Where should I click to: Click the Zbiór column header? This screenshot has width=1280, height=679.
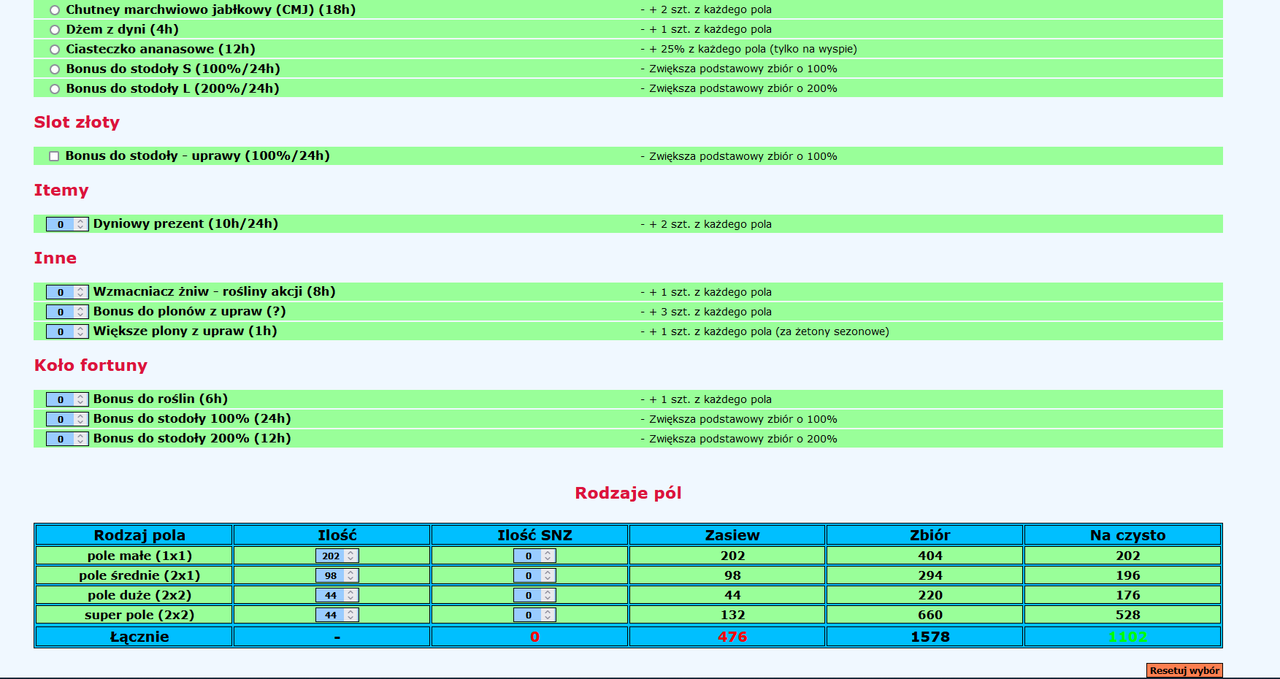coord(930,535)
